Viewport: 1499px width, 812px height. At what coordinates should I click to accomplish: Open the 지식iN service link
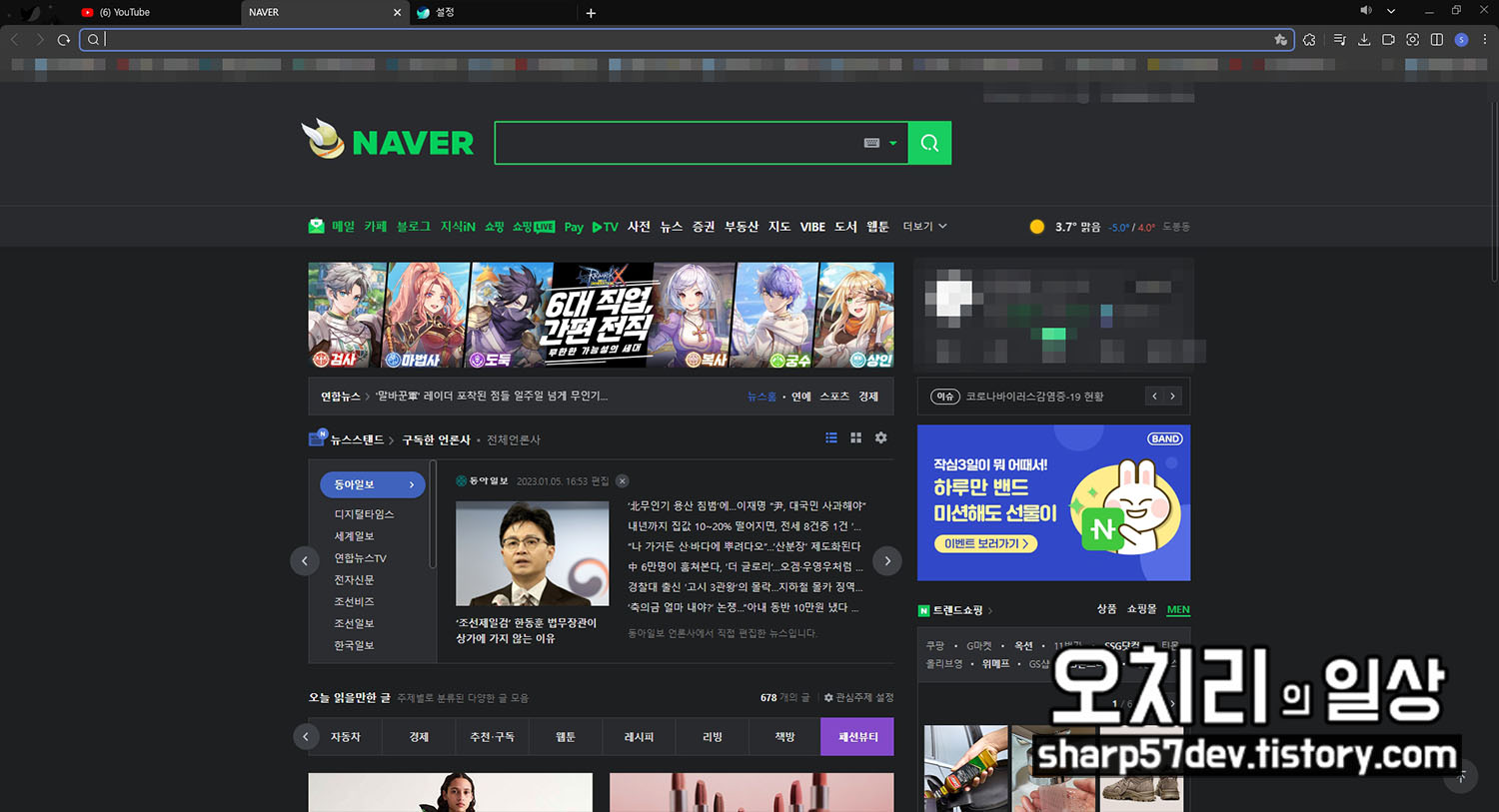[x=458, y=227]
